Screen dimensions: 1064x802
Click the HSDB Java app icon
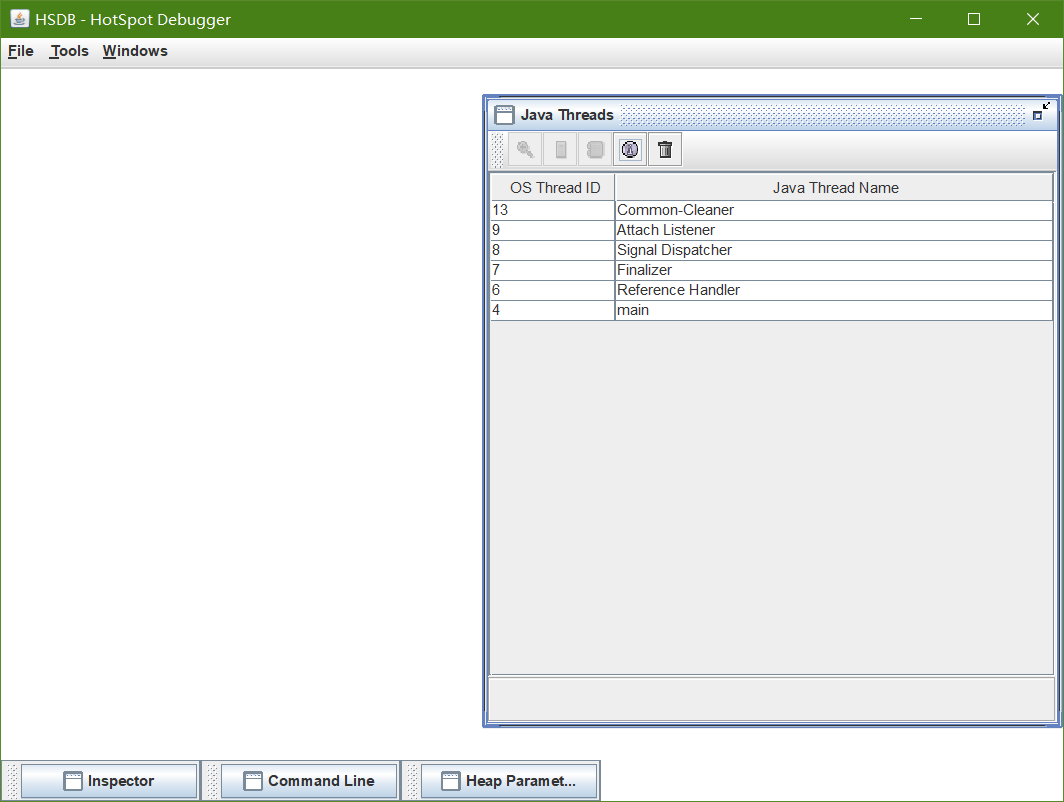click(19, 18)
